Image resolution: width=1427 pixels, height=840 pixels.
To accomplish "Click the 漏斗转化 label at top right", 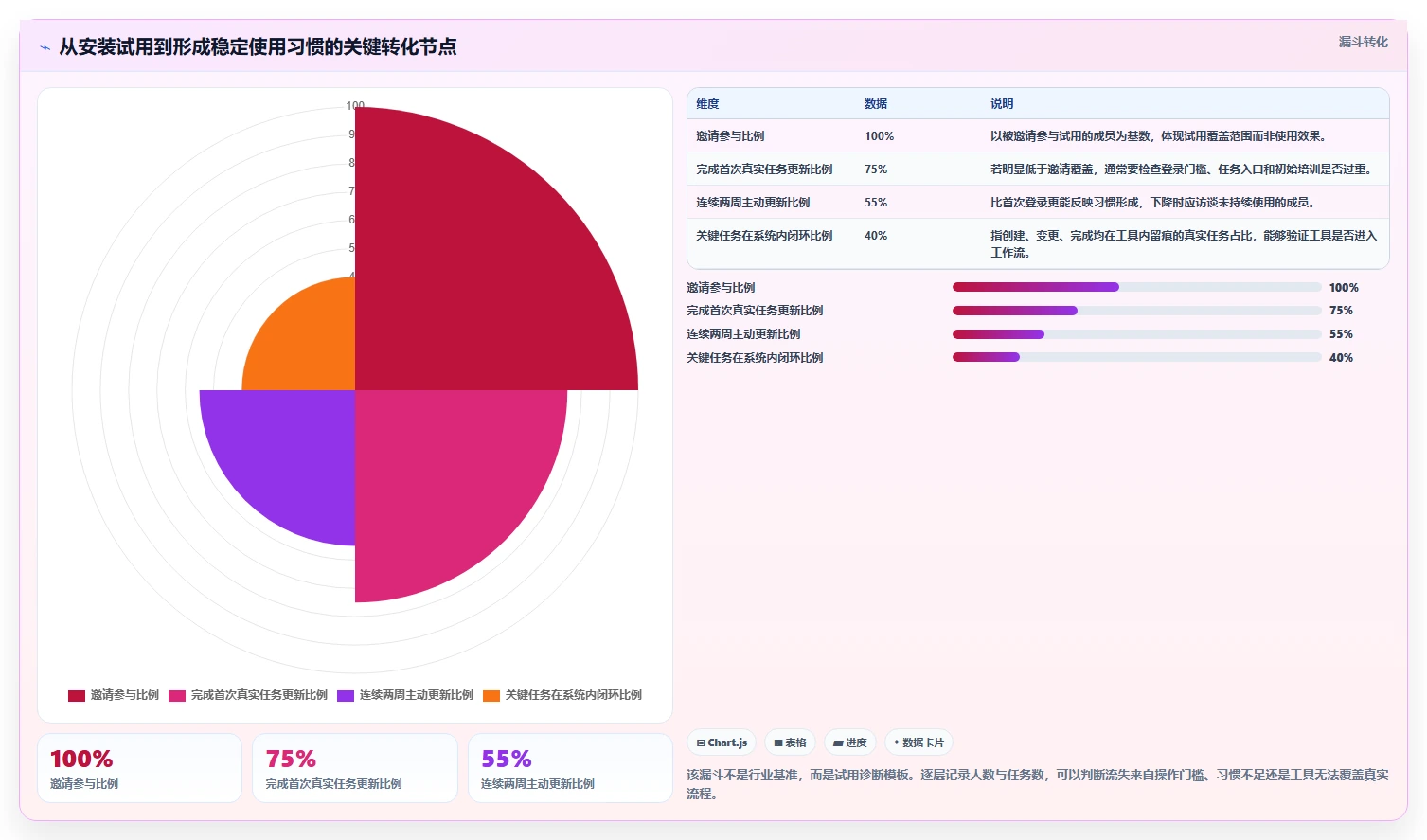I will pos(1363,42).
